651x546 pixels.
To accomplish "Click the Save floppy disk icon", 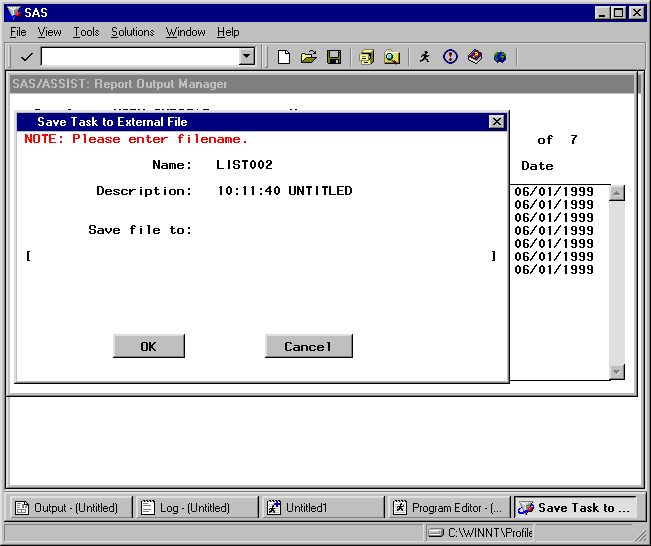I will (334, 57).
